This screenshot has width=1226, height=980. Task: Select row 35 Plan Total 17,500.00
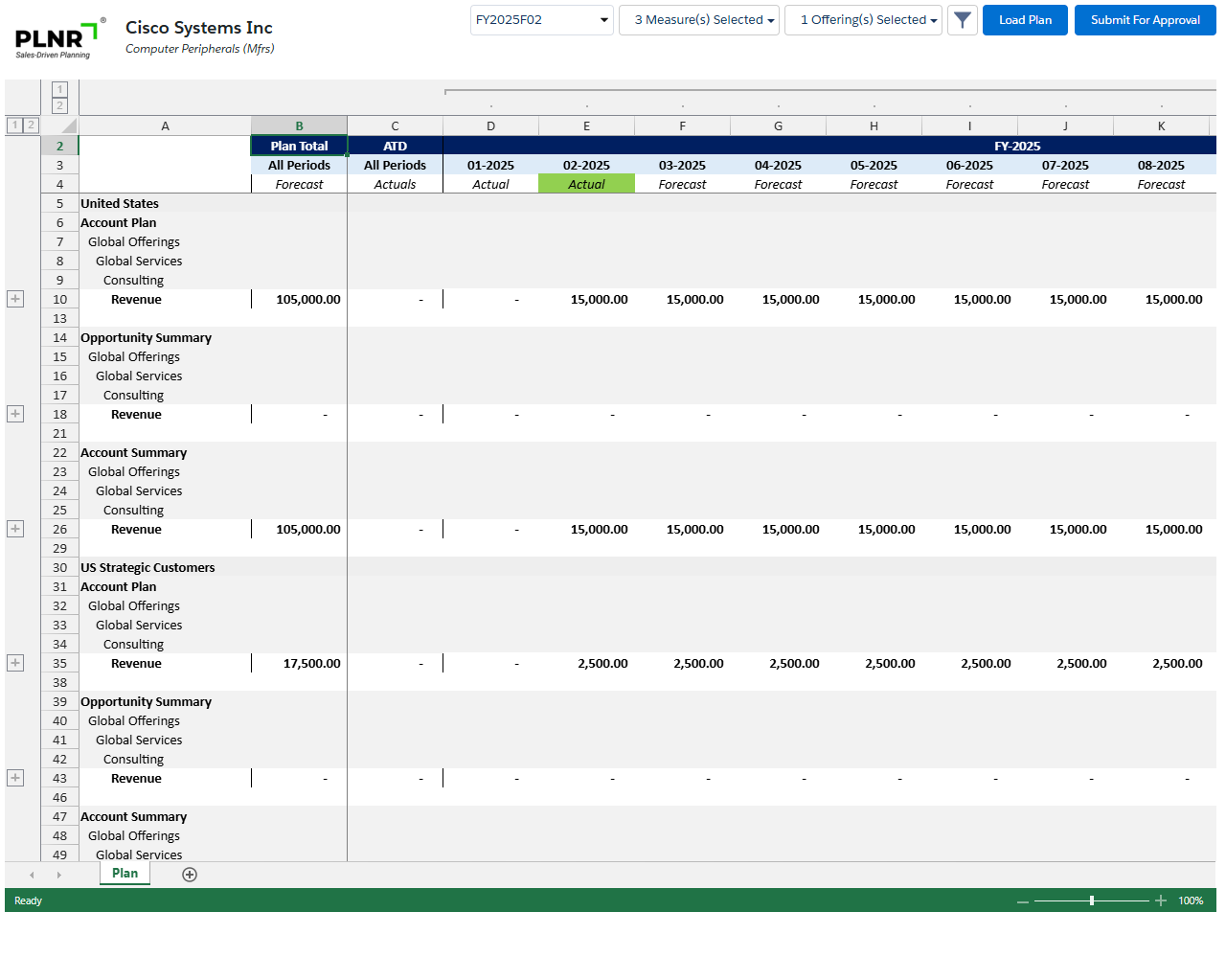click(x=299, y=663)
